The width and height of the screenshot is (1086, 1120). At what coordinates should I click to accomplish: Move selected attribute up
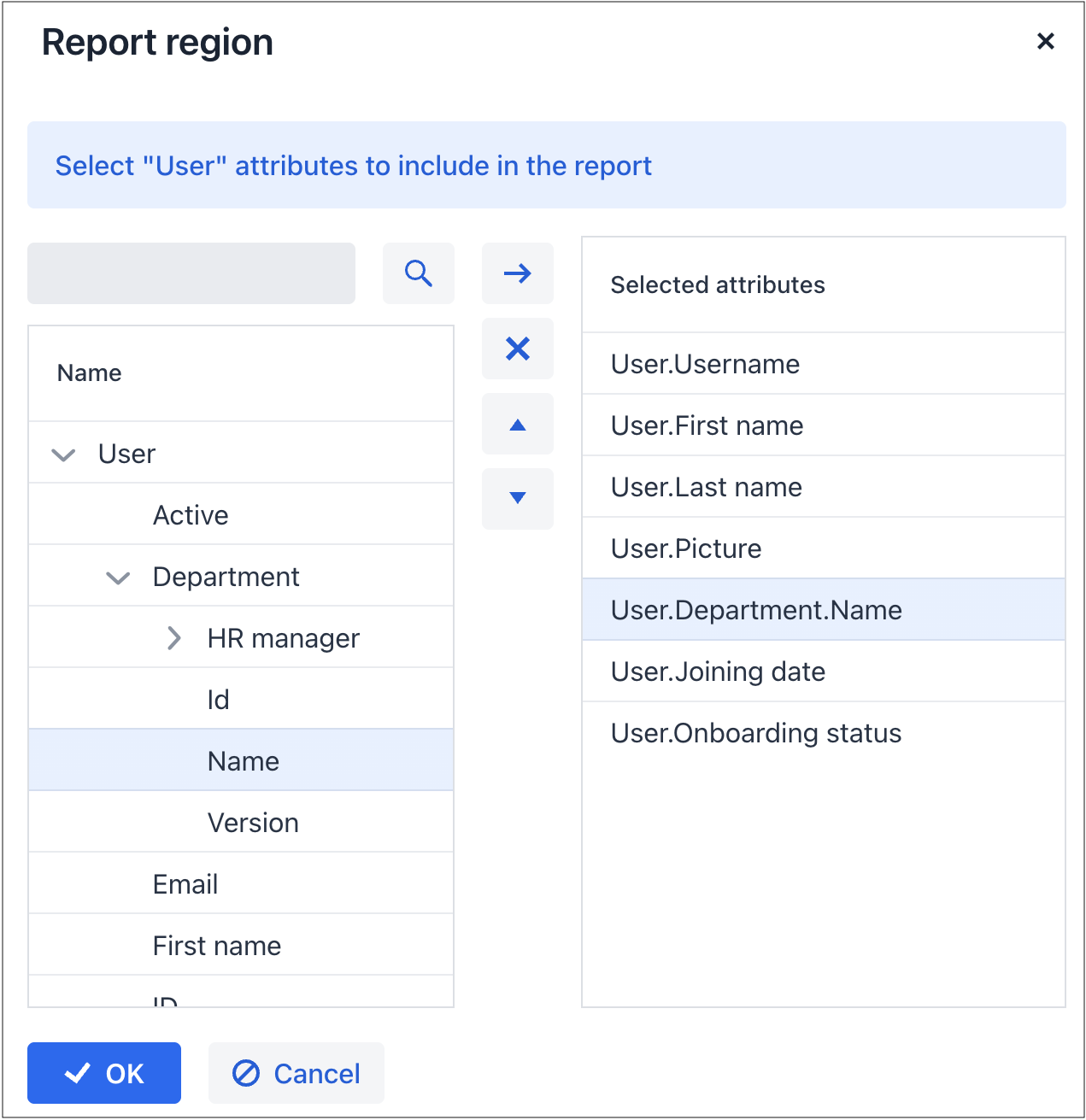[x=517, y=425]
